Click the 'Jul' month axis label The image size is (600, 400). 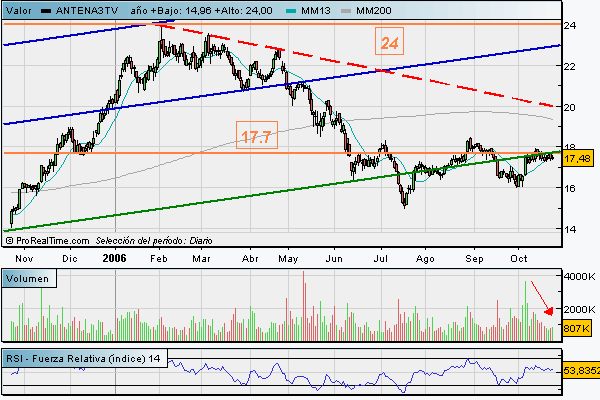pyautogui.click(x=381, y=259)
